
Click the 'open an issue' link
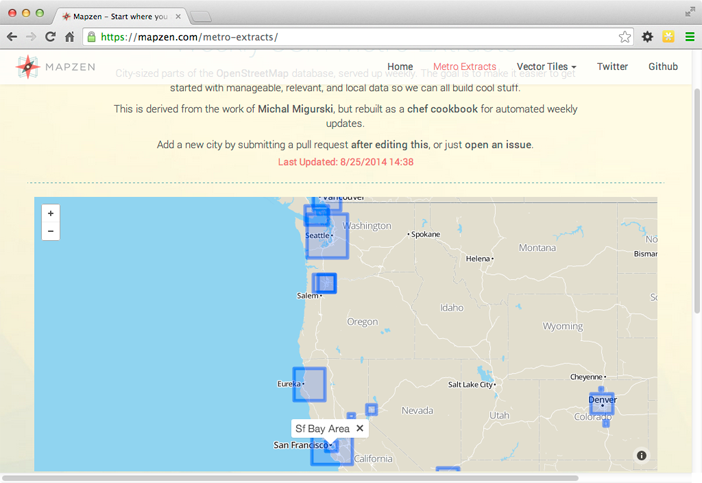pos(498,145)
